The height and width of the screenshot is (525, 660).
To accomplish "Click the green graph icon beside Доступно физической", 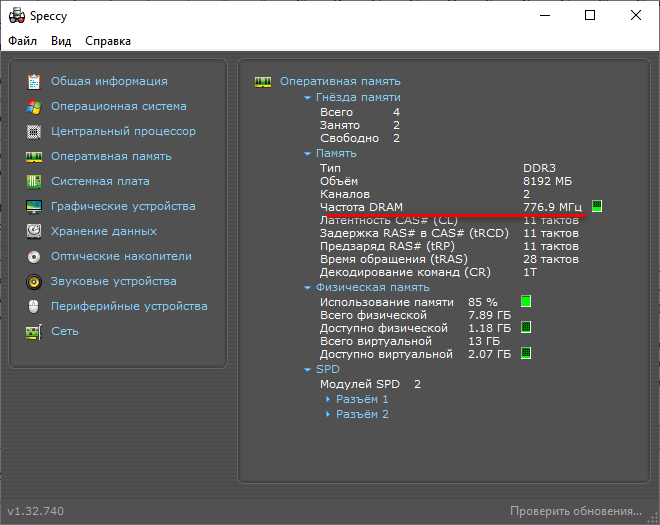I will click(526, 327).
